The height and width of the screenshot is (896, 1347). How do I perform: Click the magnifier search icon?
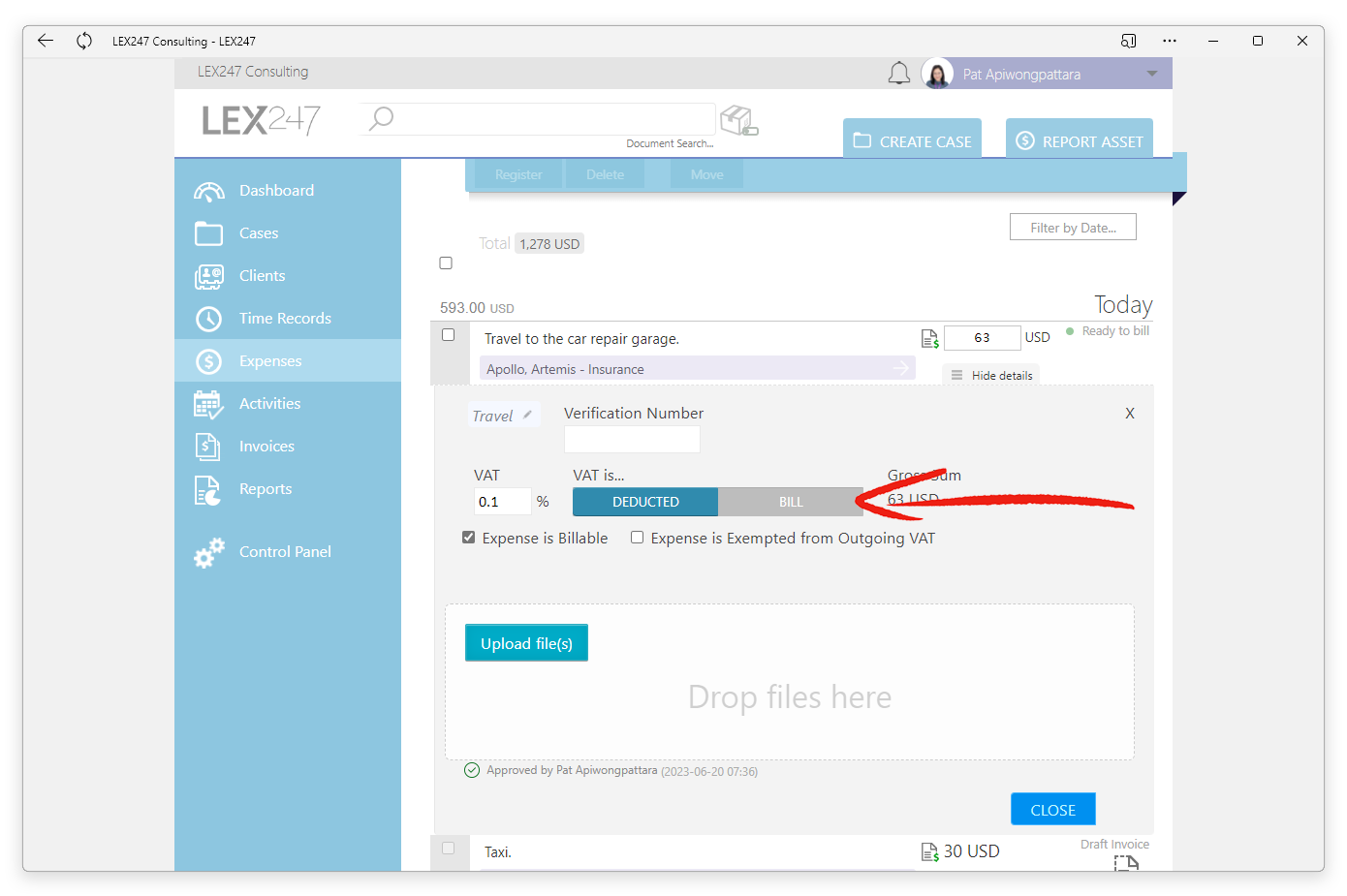pos(381,118)
